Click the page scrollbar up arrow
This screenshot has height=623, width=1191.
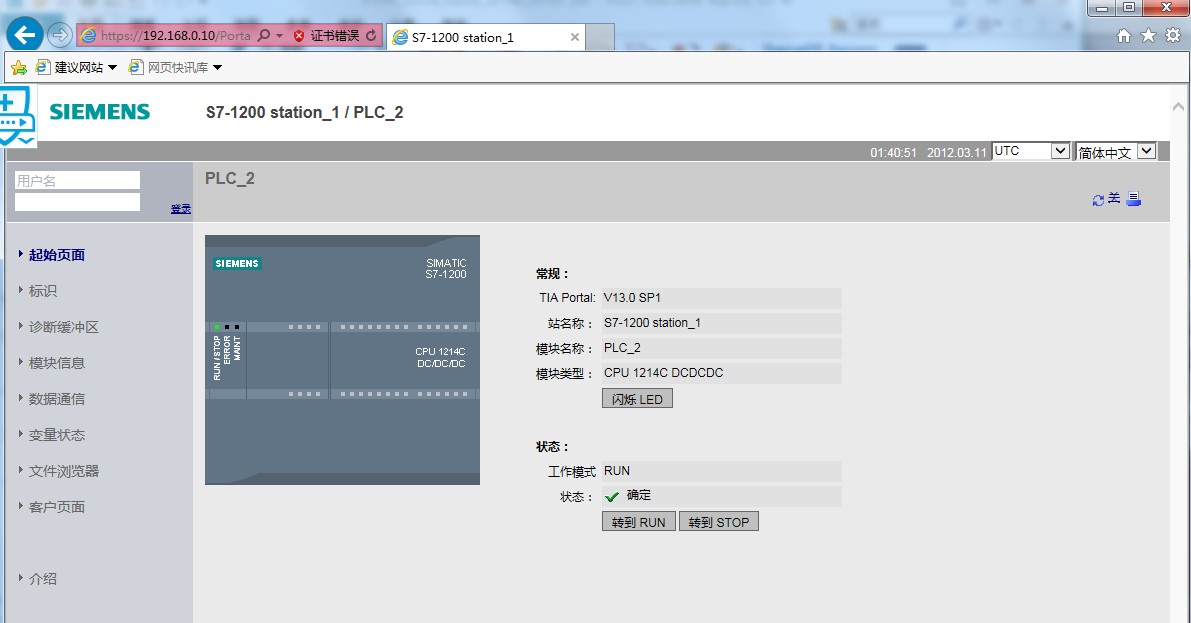tap(1178, 107)
